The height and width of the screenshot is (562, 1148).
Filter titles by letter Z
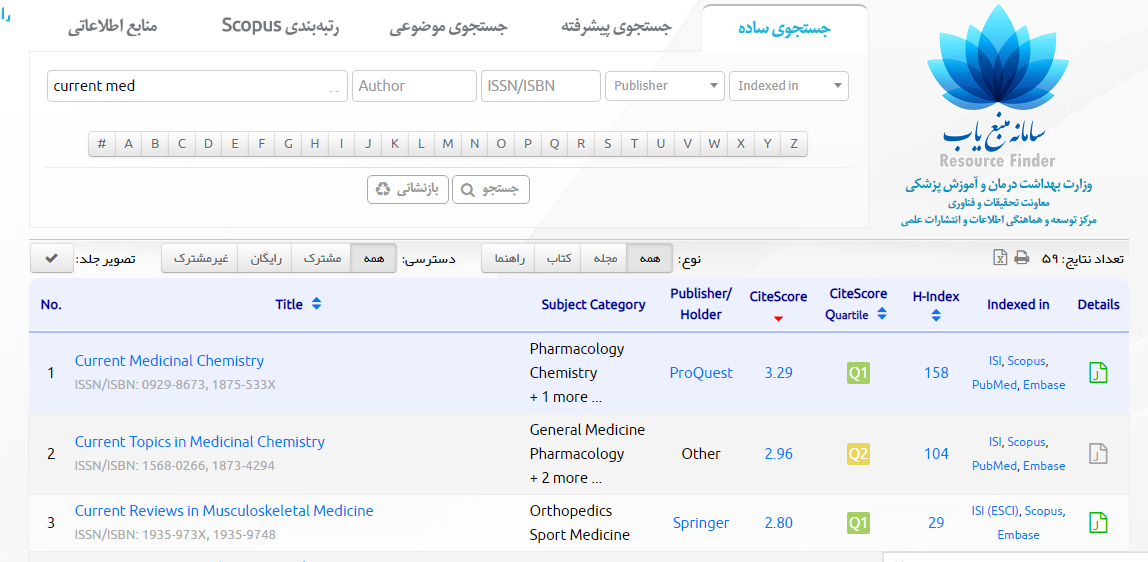[794, 144]
